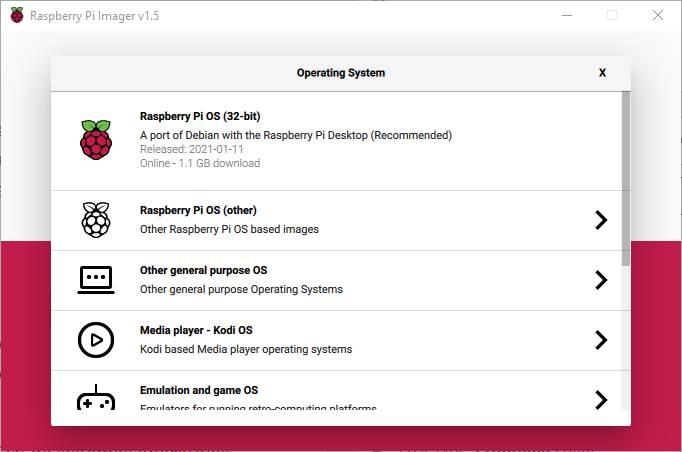Image resolution: width=682 pixels, height=452 pixels.
Task: Minimize the Raspberry Pi Imager window
Action: [x=566, y=16]
